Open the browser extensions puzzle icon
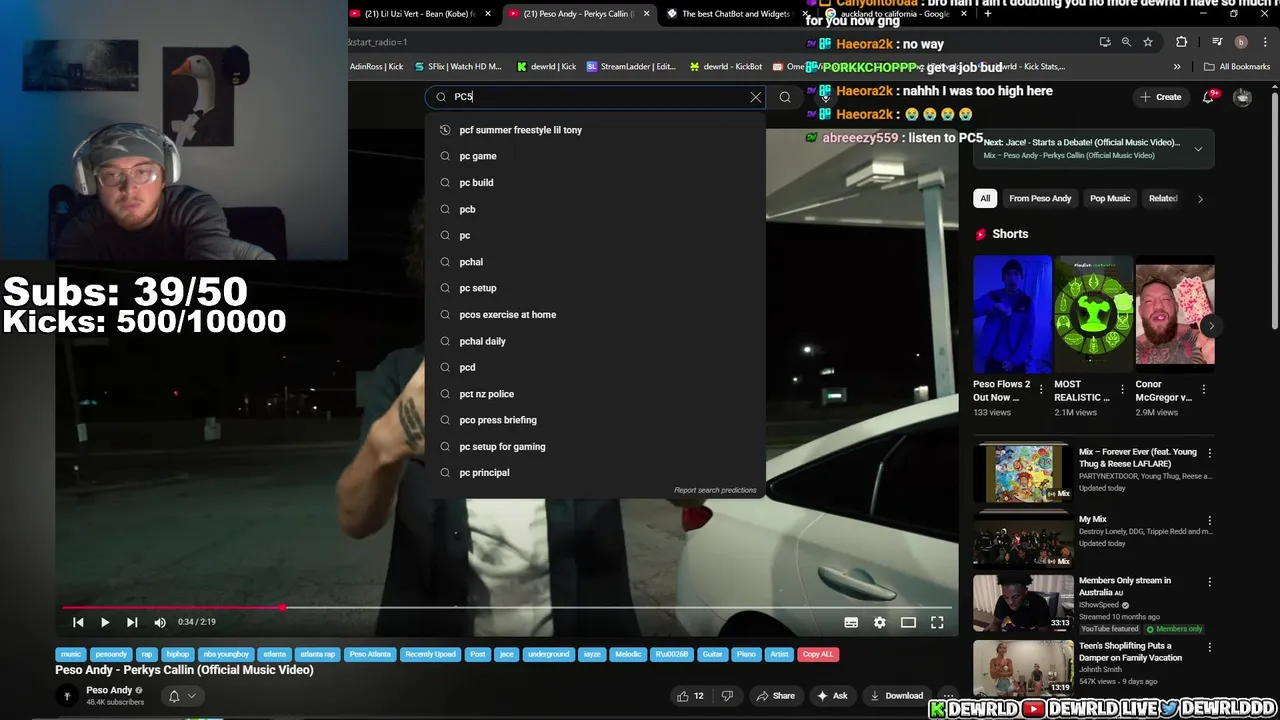 pyautogui.click(x=1182, y=42)
